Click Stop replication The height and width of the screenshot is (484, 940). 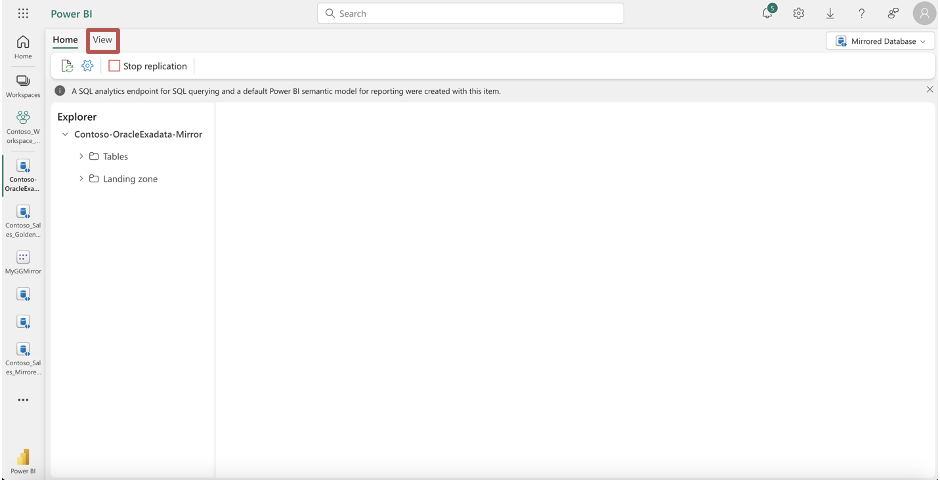pyautogui.click(x=147, y=66)
